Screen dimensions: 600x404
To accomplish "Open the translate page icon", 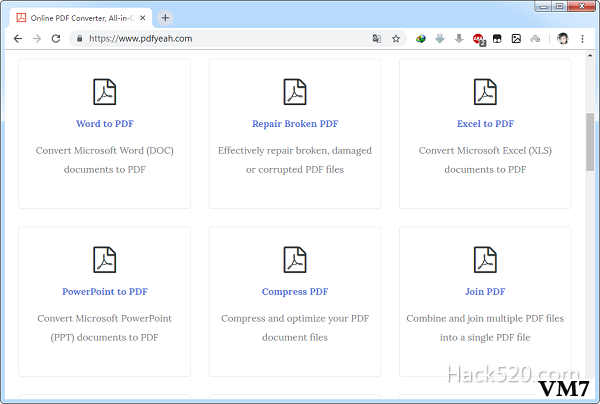I will (377, 39).
